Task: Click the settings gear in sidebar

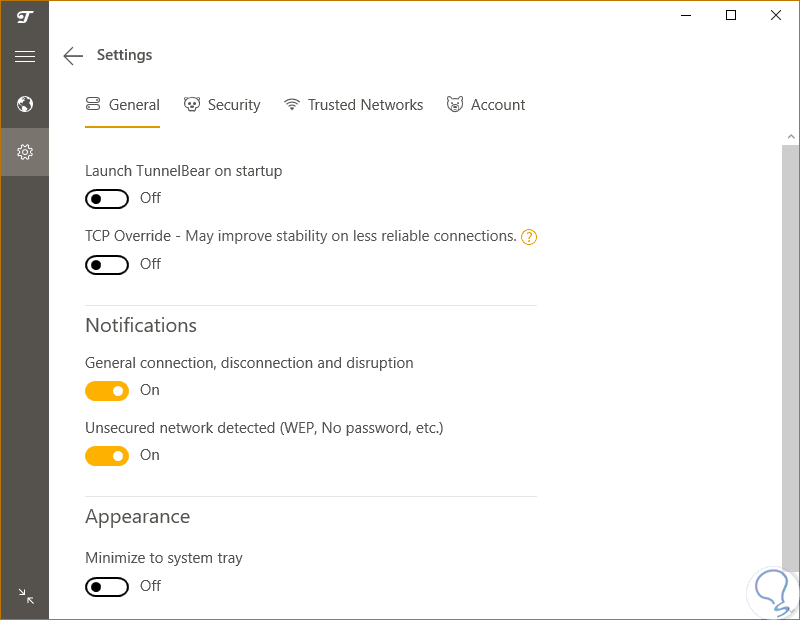Action: 25,152
